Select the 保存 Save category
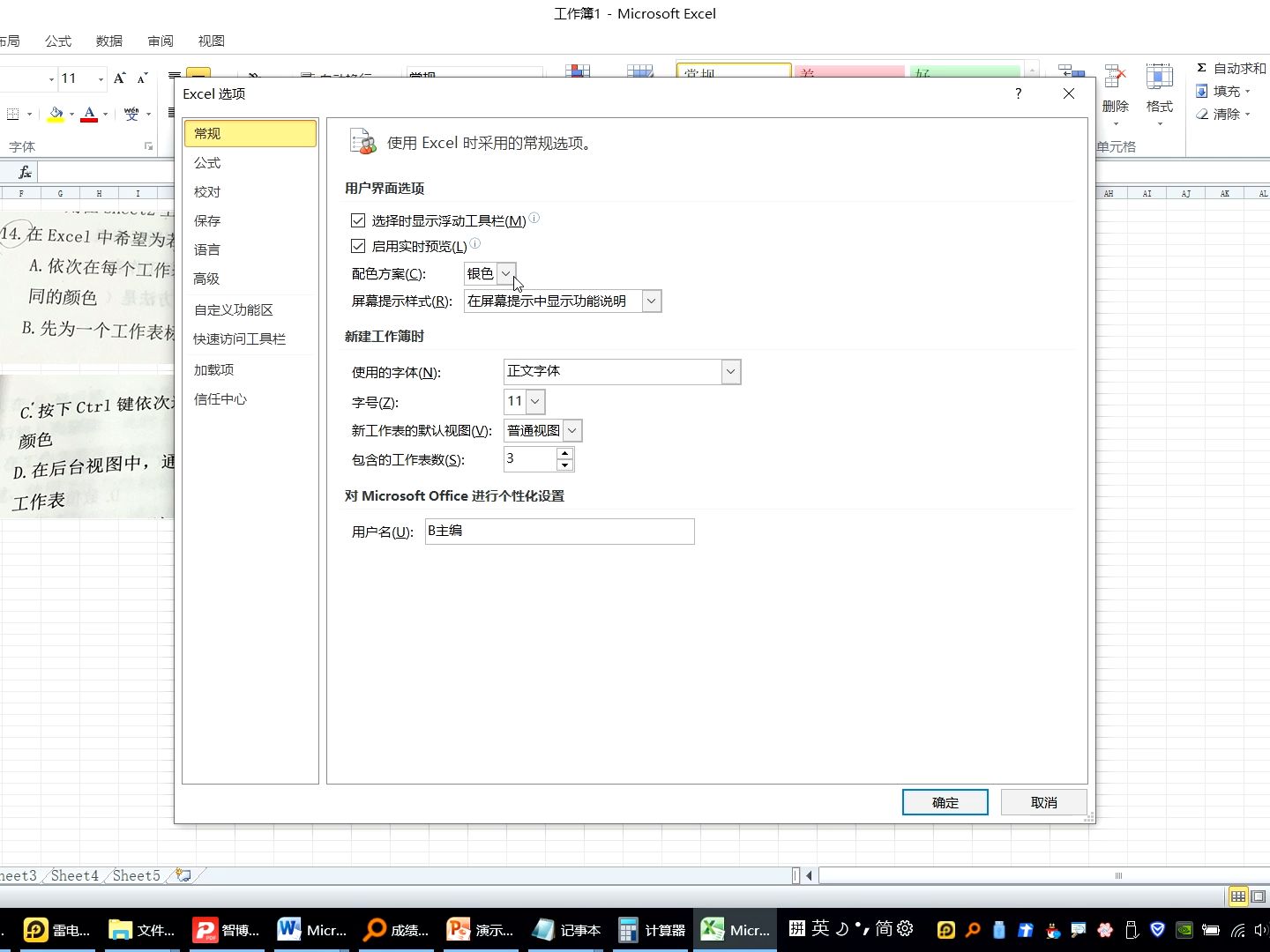The image size is (1270, 952). click(250, 221)
